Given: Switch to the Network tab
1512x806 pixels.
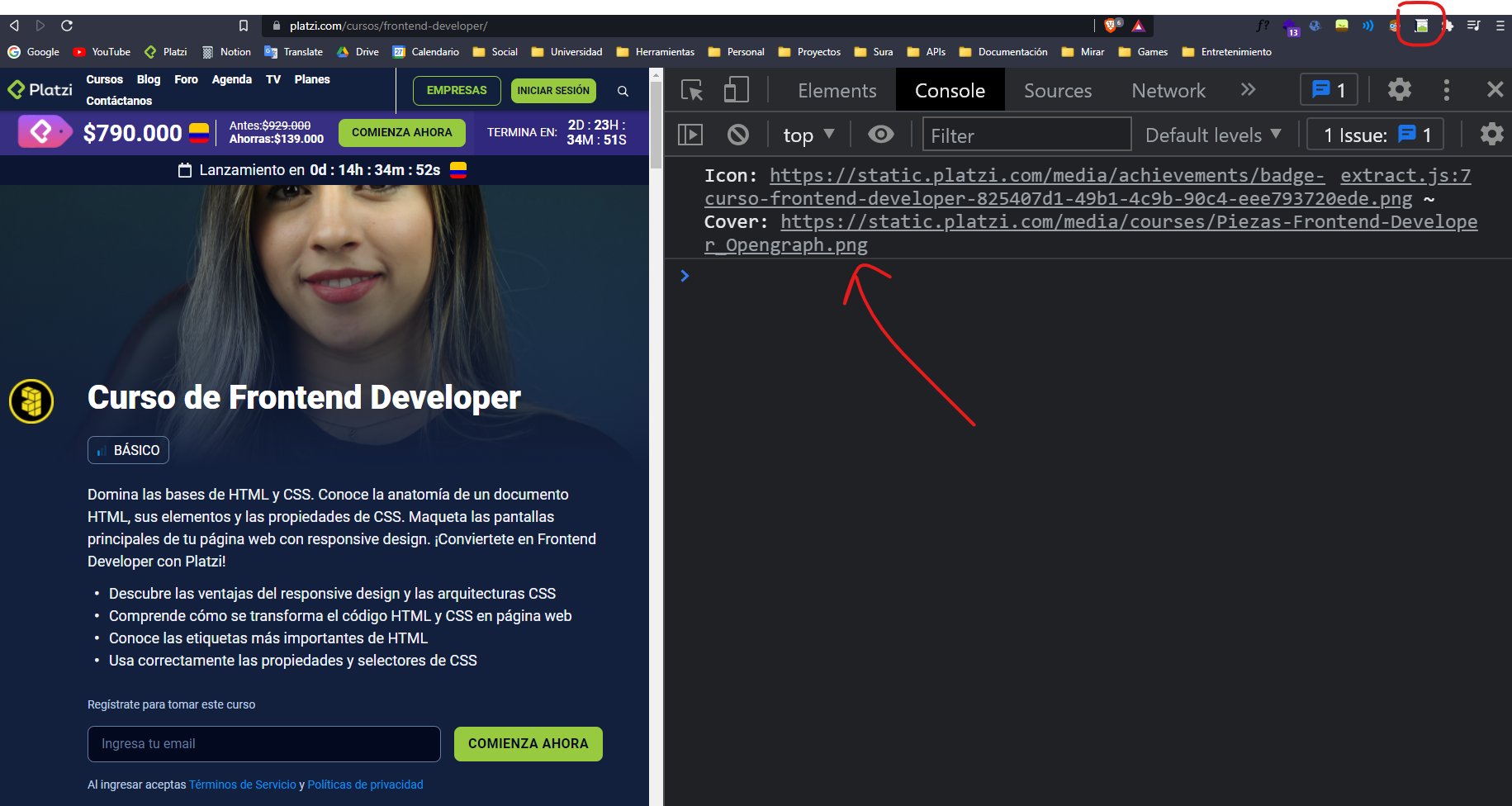Looking at the screenshot, I should (x=1168, y=90).
